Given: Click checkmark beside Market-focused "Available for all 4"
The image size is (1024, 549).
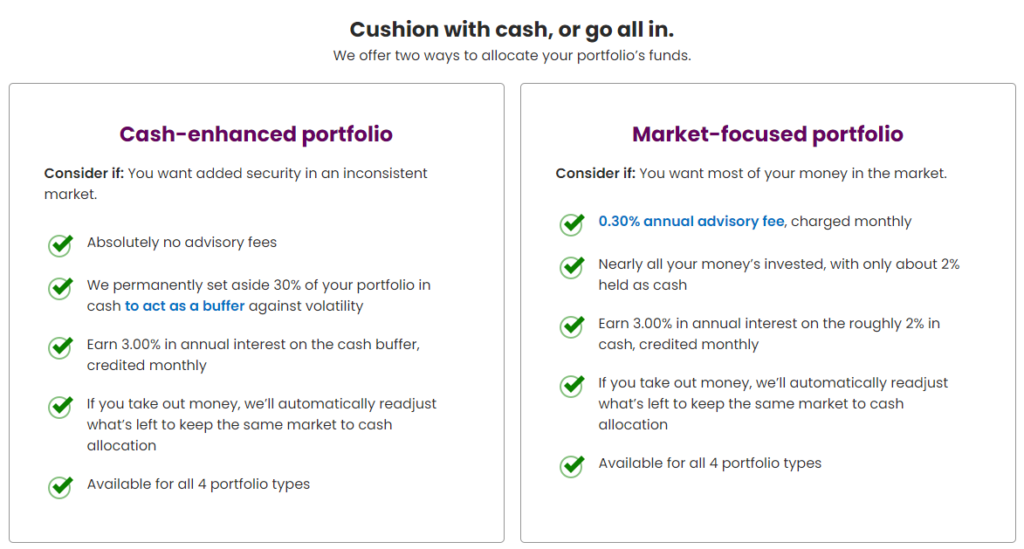Looking at the screenshot, I should (572, 465).
